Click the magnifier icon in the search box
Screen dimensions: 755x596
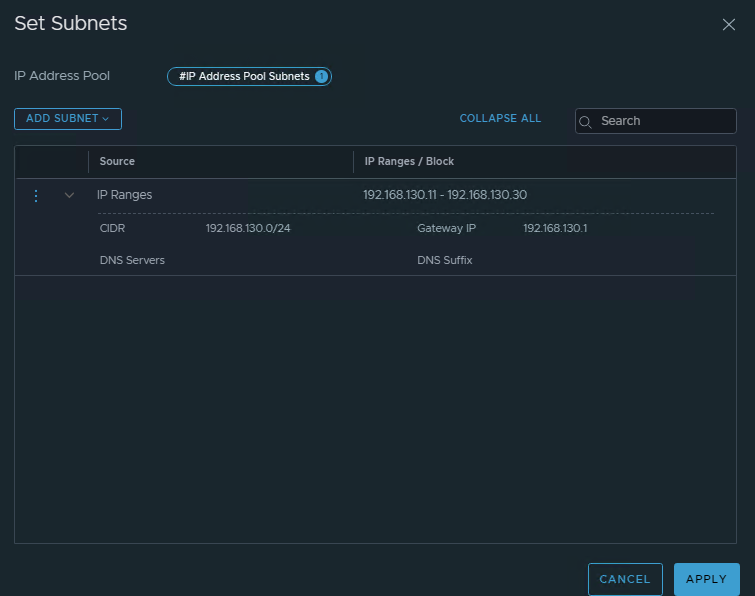coord(587,121)
